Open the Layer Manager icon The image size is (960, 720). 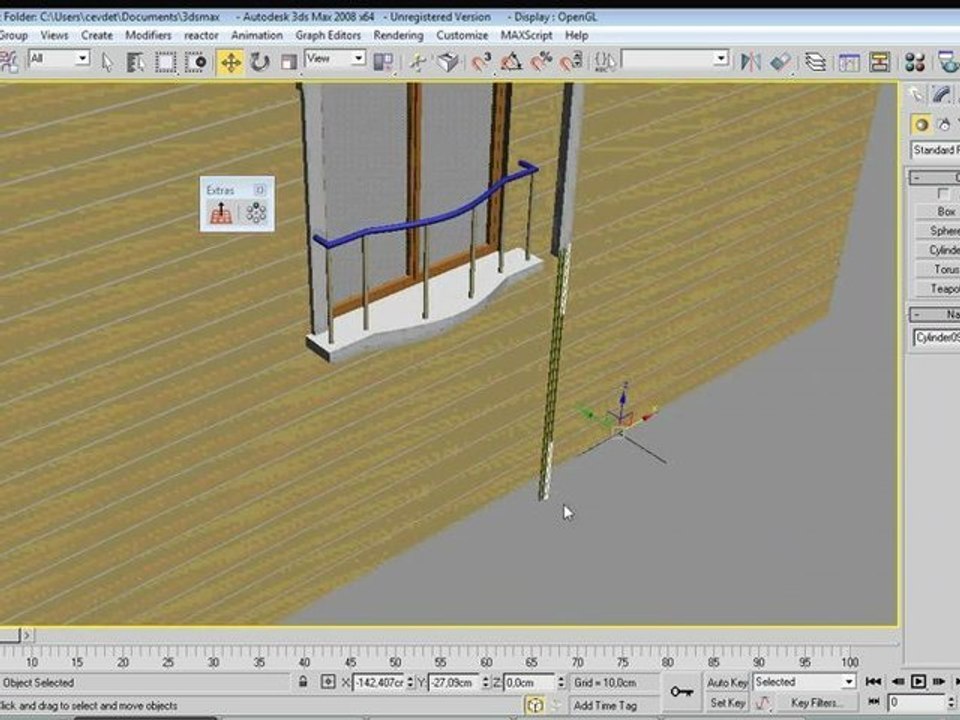pos(816,62)
